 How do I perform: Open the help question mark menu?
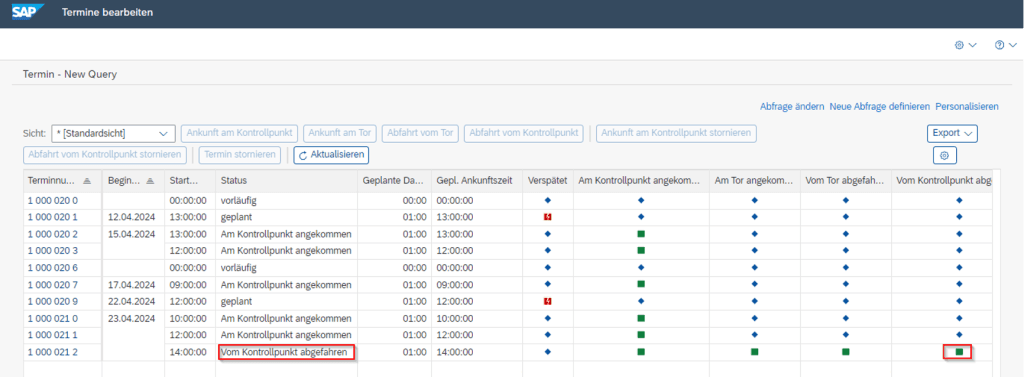1006,45
